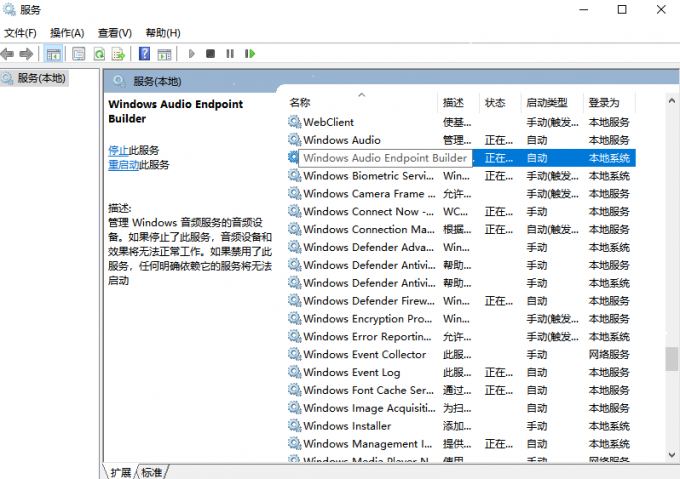Select the Windows Management I... row
The width and height of the screenshot is (680, 479).
point(461,444)
